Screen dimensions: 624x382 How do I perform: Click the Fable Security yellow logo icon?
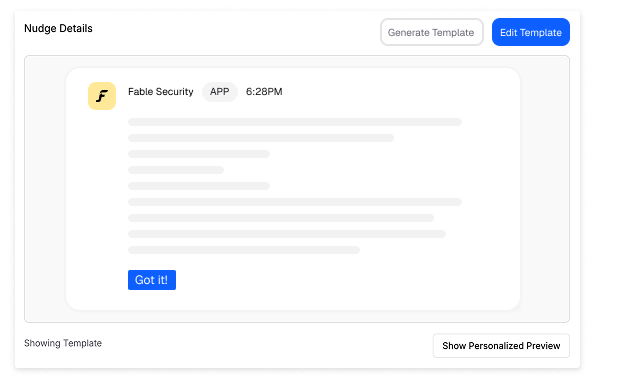(x=102, y=96)
